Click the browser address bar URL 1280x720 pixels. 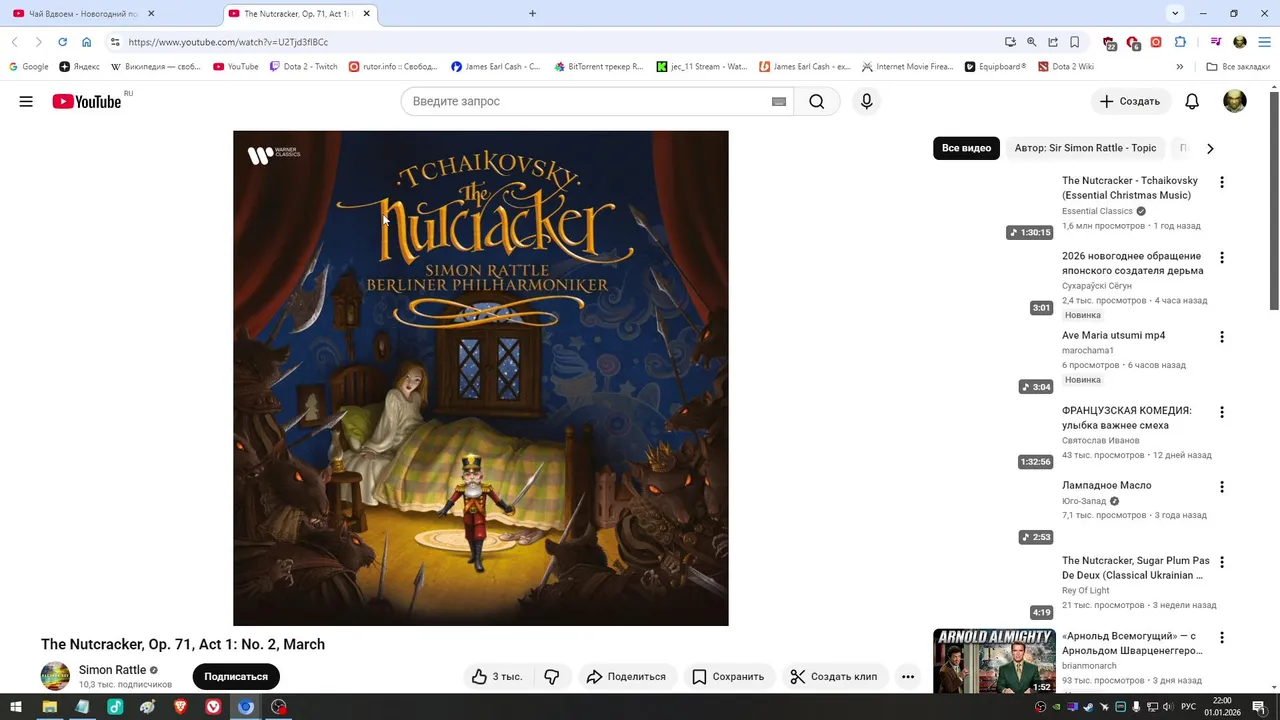[x=228, y=42]
